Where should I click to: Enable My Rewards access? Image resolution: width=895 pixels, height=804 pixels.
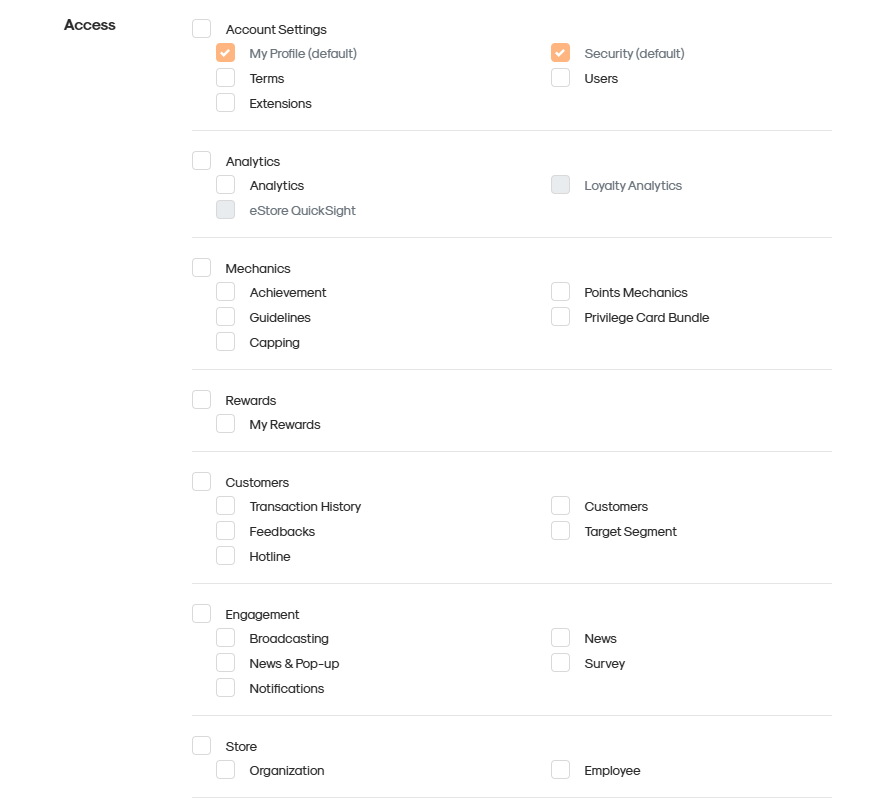tap(225, 424)
